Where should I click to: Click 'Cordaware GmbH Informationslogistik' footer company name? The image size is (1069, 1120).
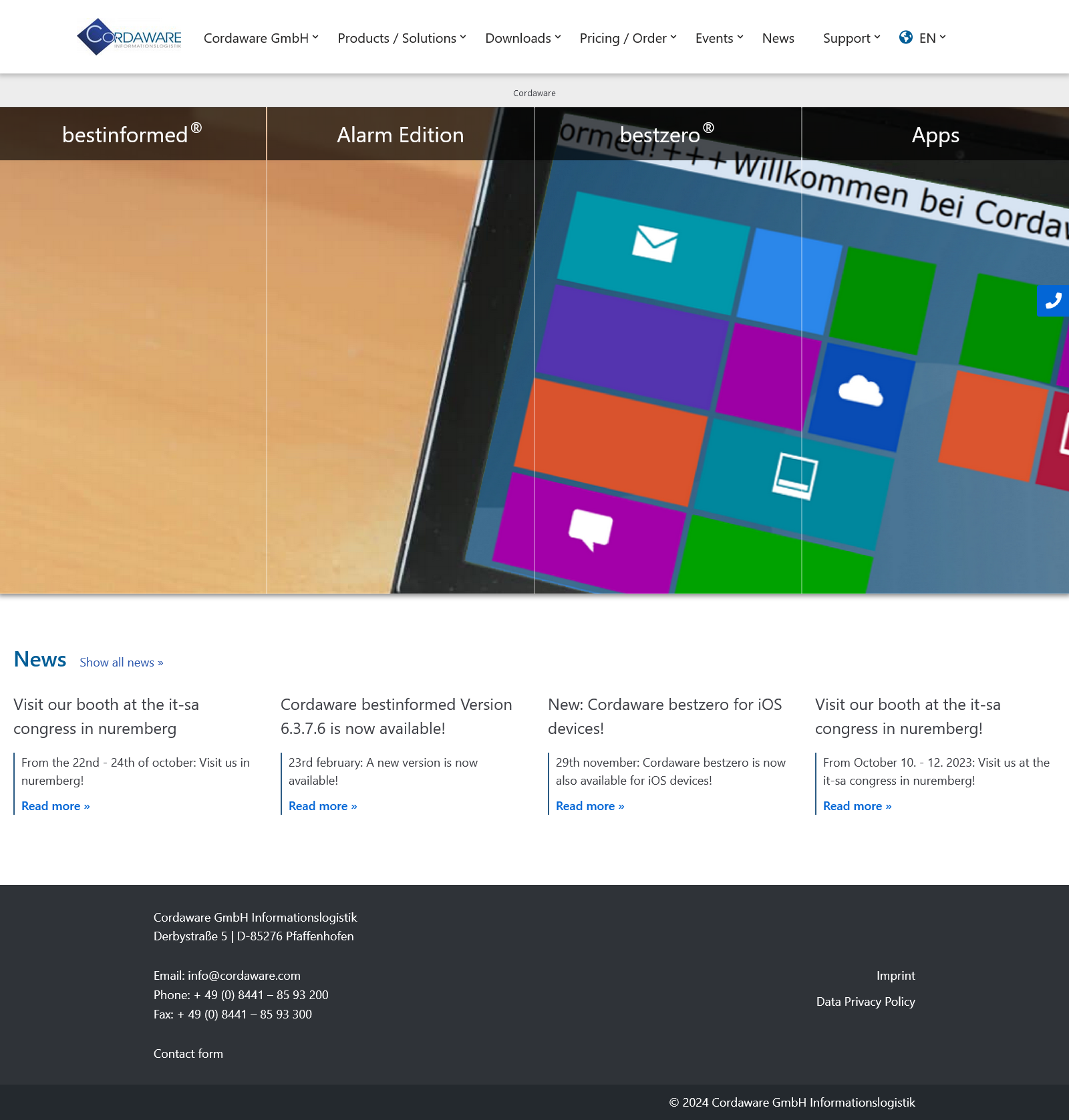pyautogui.click(x=255, y=918)
